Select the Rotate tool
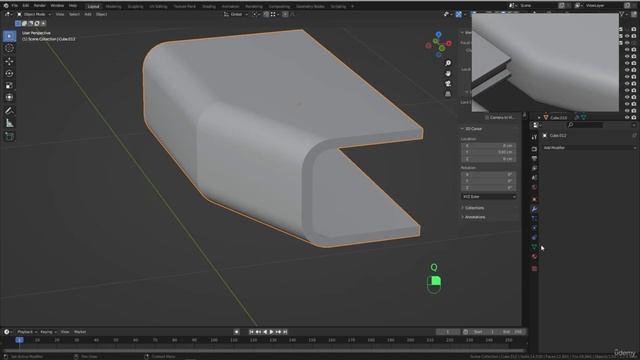640x360 pixels. pos(9,73)
